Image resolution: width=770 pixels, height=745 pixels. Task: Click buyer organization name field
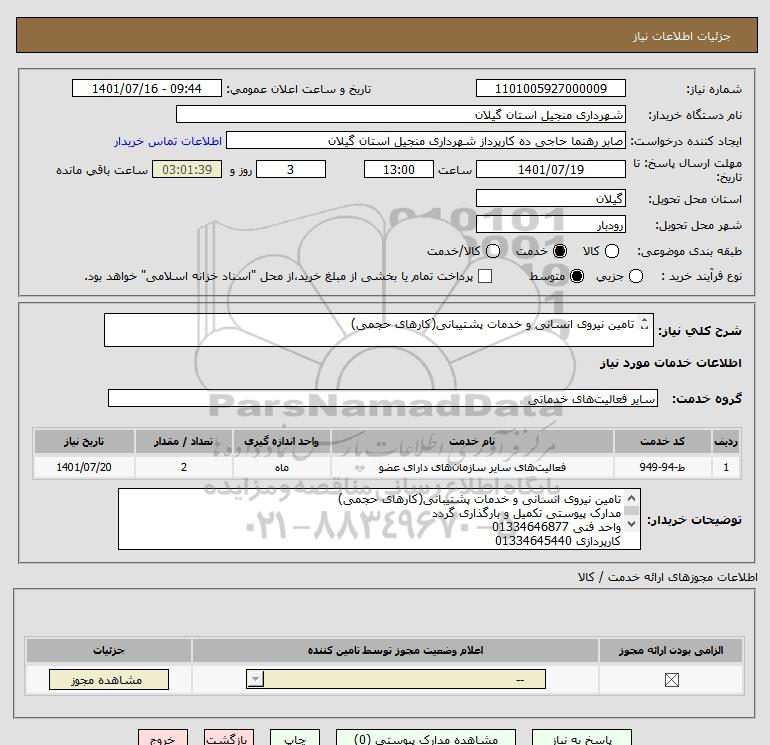click(401, 114)
